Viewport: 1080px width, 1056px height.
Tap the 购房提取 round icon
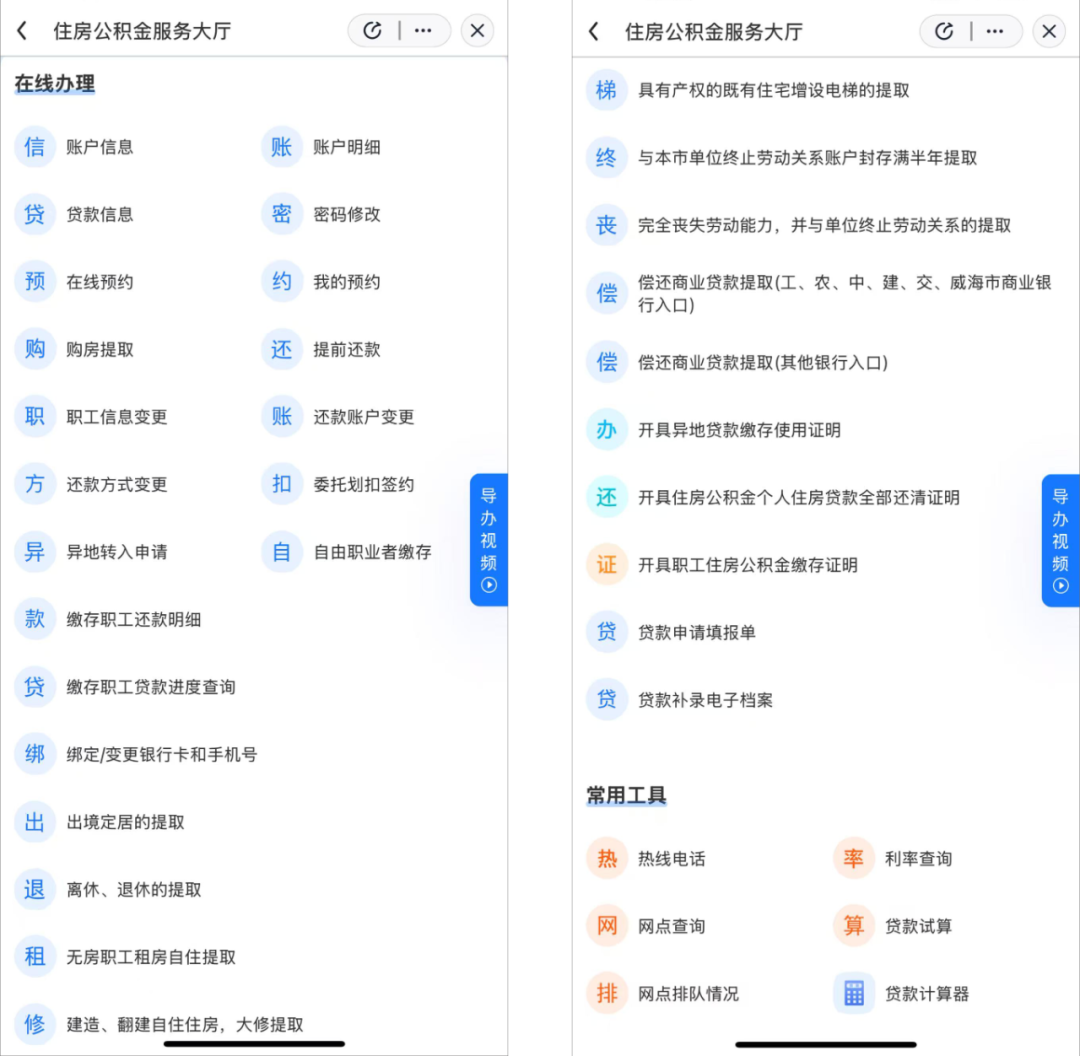click(34, 349)
